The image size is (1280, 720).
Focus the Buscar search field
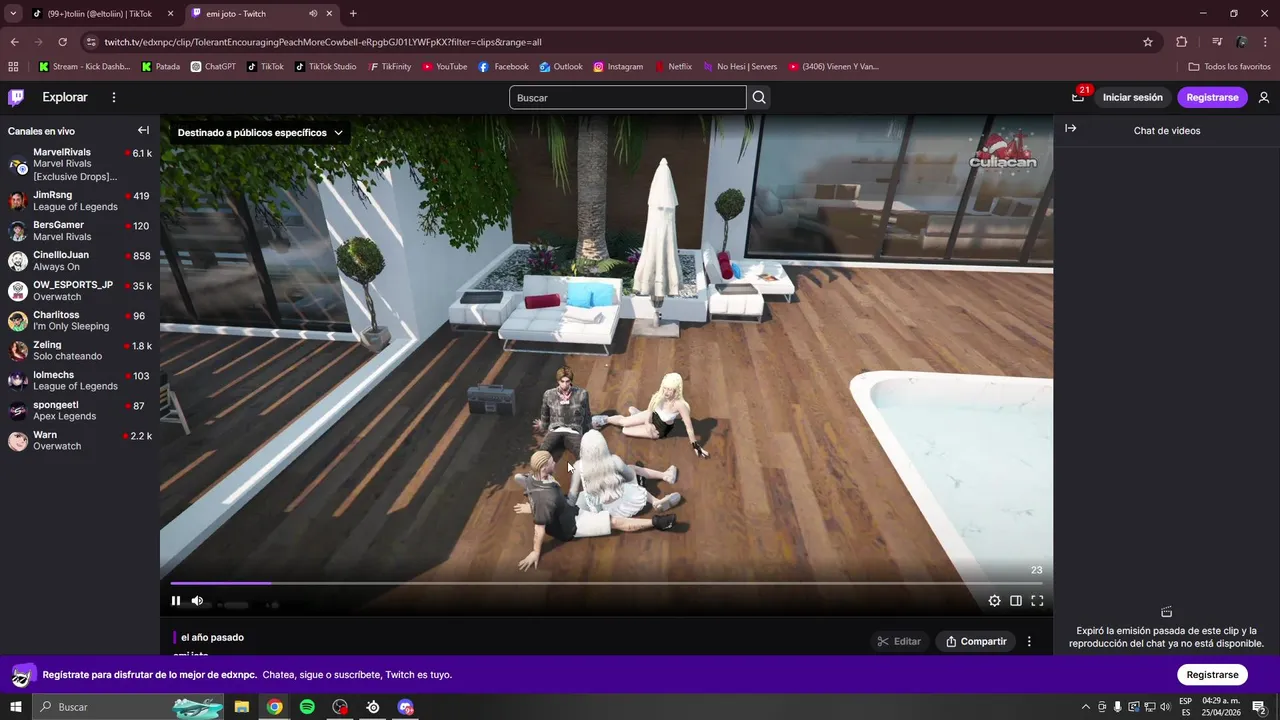tap(628, 97)
